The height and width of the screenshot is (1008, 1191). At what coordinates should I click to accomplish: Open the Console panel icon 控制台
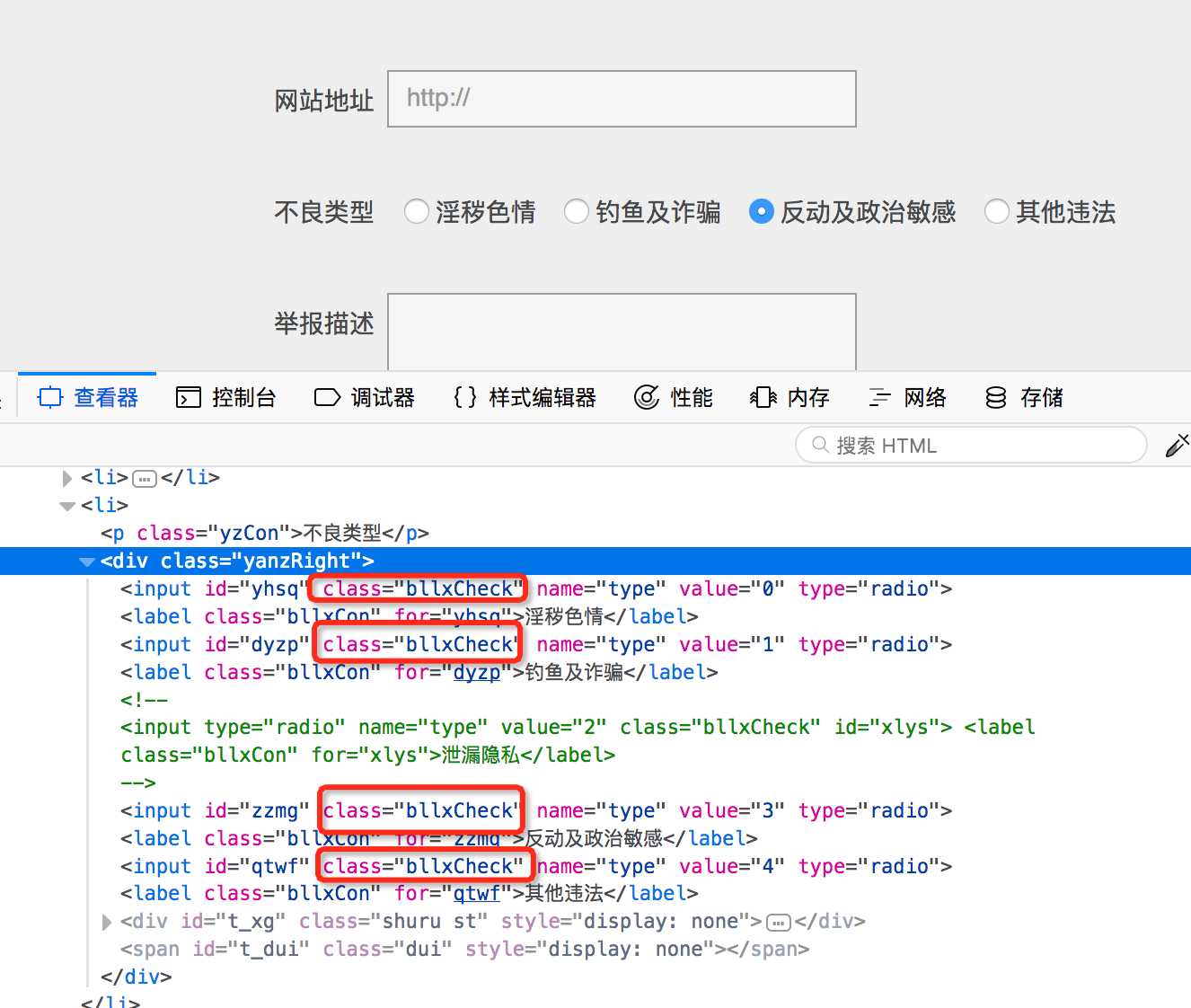tap(189, 397)
